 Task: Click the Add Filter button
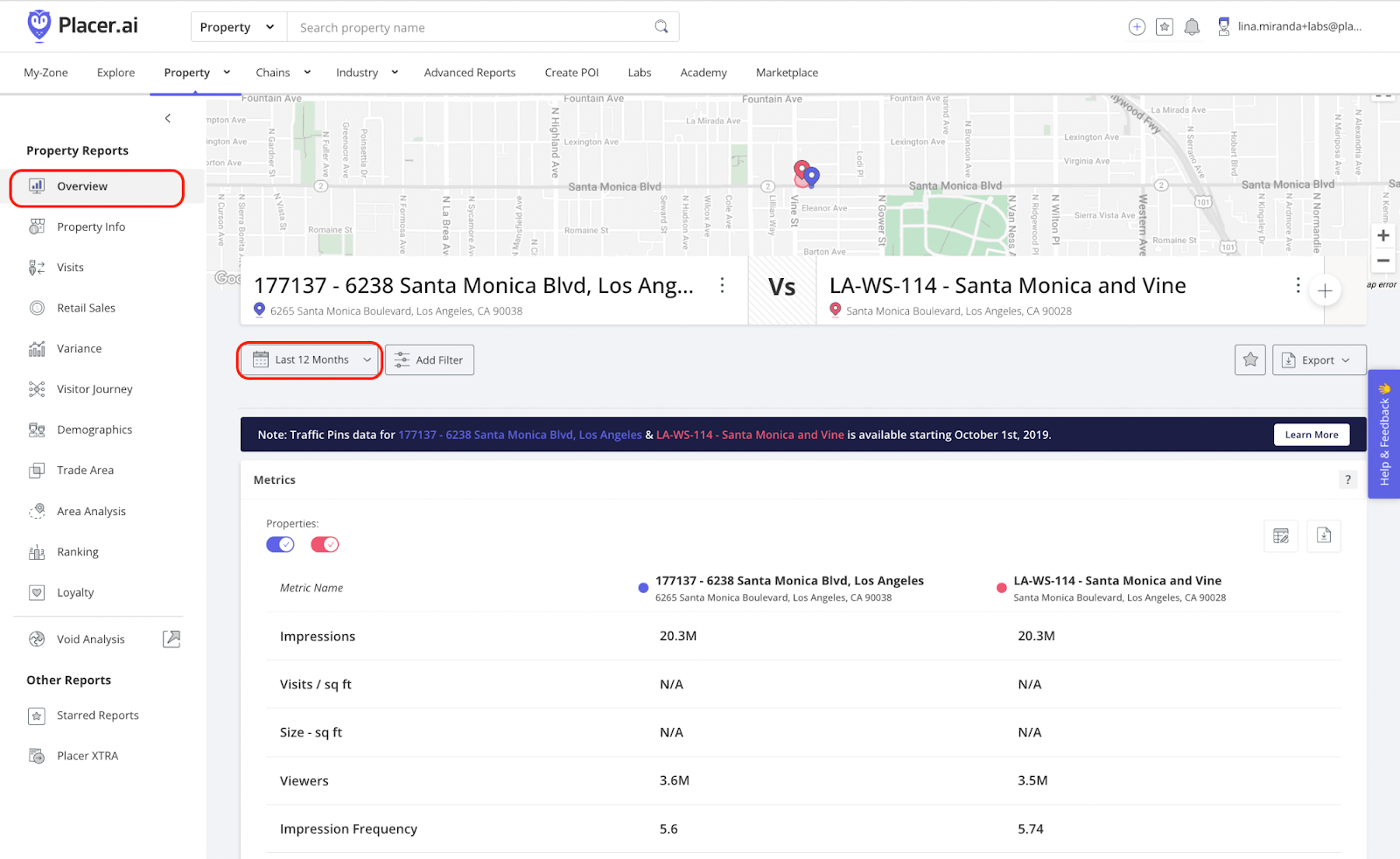[x=430, y=360]
